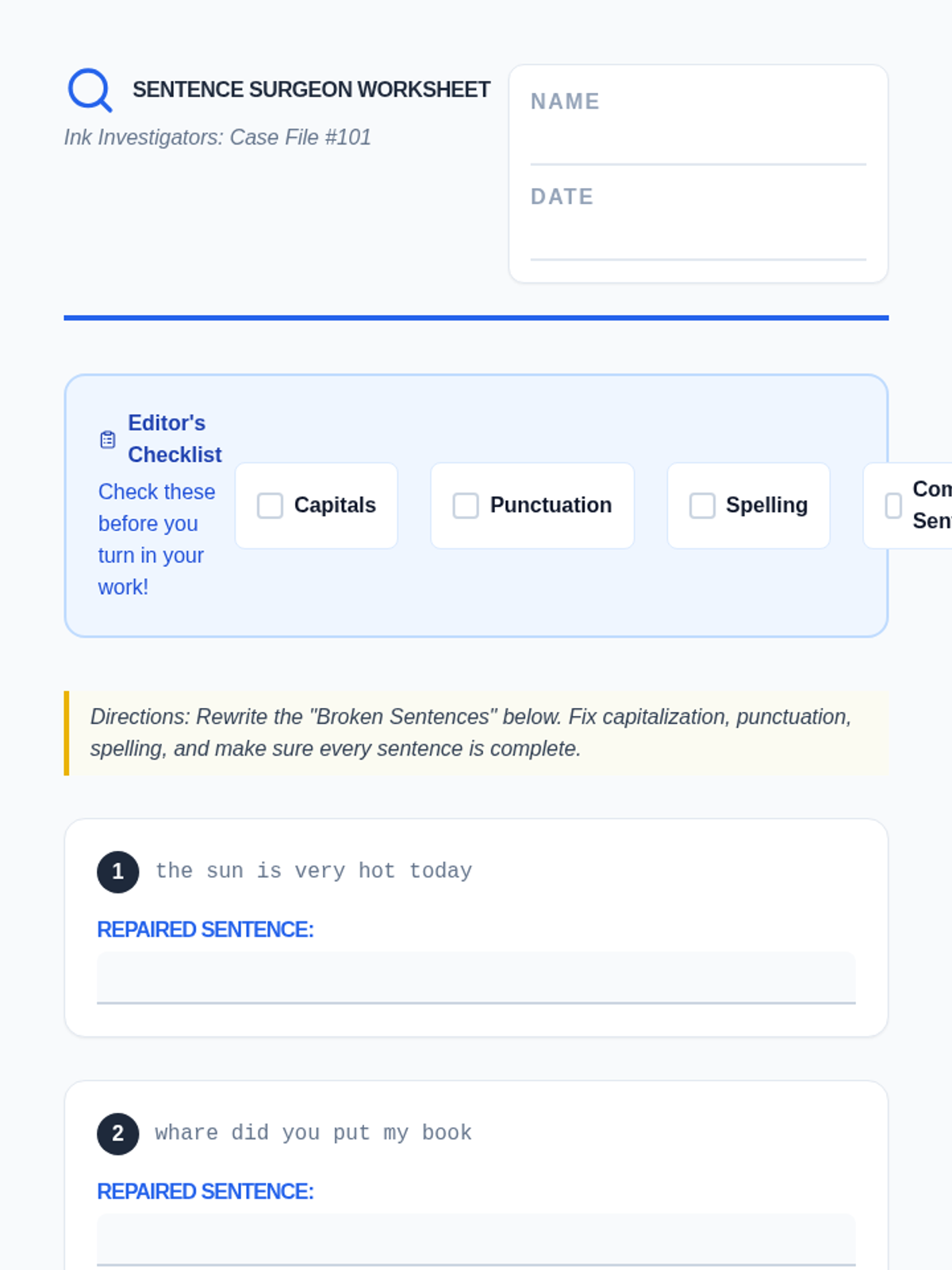Click the magnifying glass logo icon
This screenshot has height=1270, width=952.
[x=90, y=90]
